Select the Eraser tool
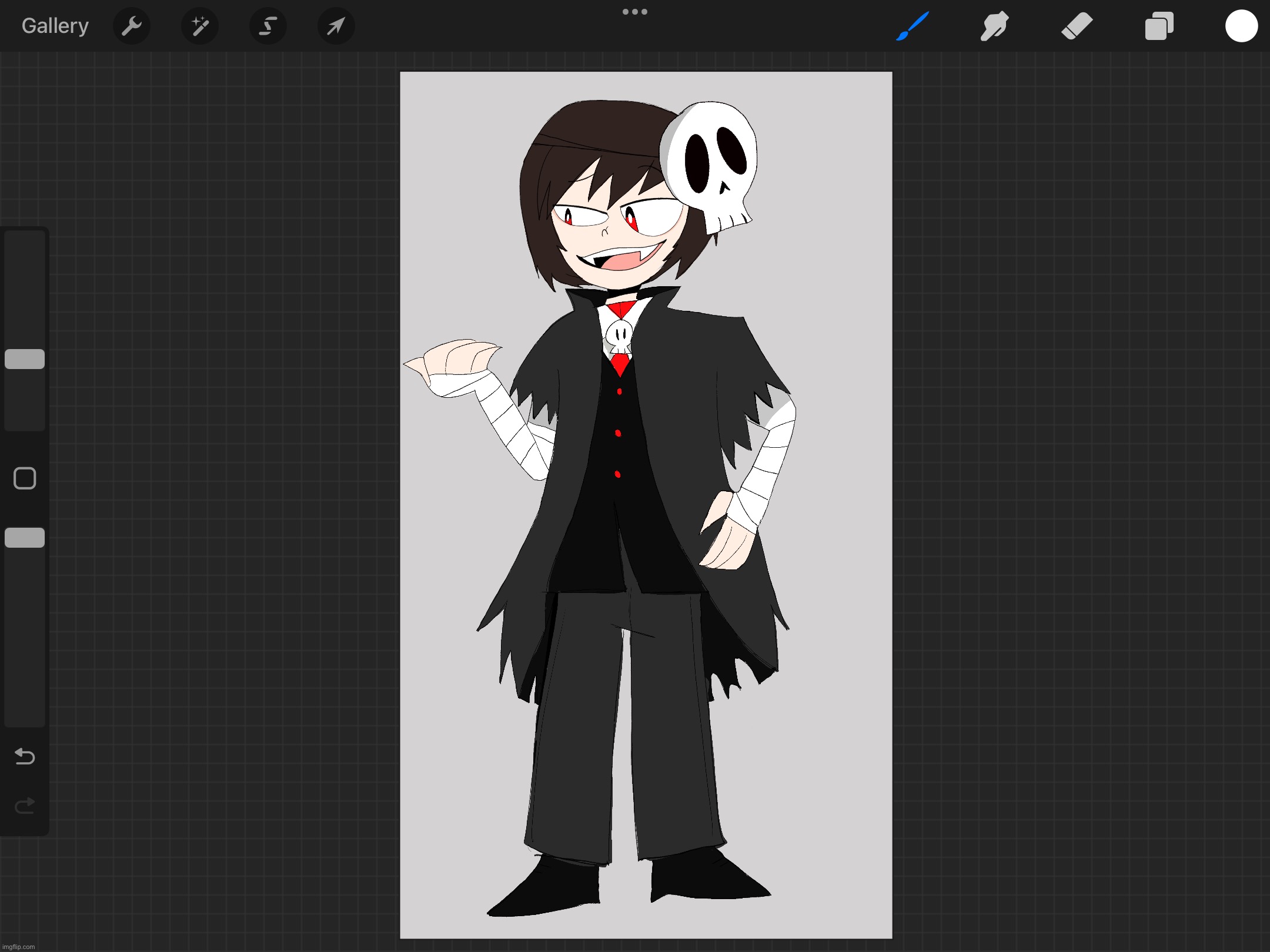The image size is (1270, 952). (1077, 26)
